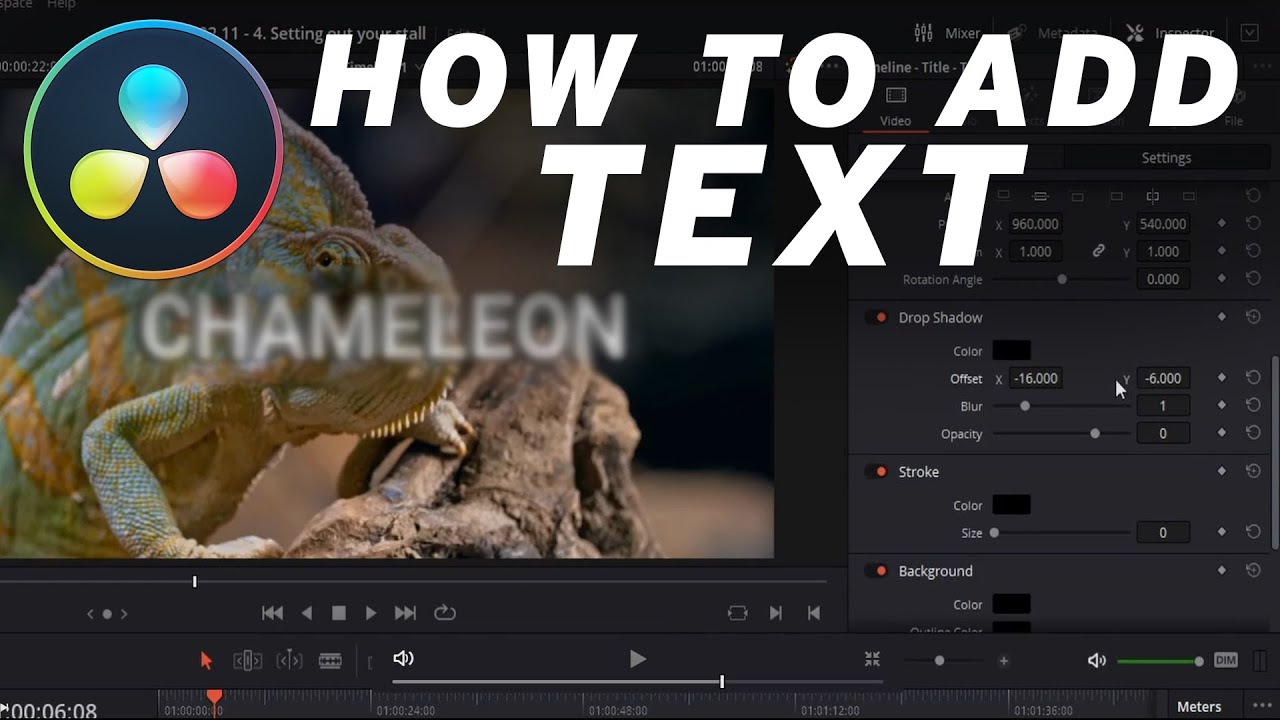Viewport: 1280px width, 720px height.
Task: Reset the Drop Shadow Opacity value
Action: tap(1253, 433)
